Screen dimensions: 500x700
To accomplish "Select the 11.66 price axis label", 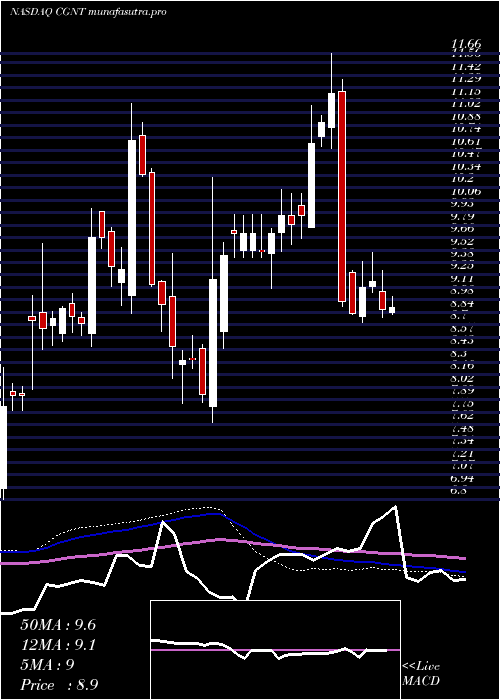I will coord(466,44).
